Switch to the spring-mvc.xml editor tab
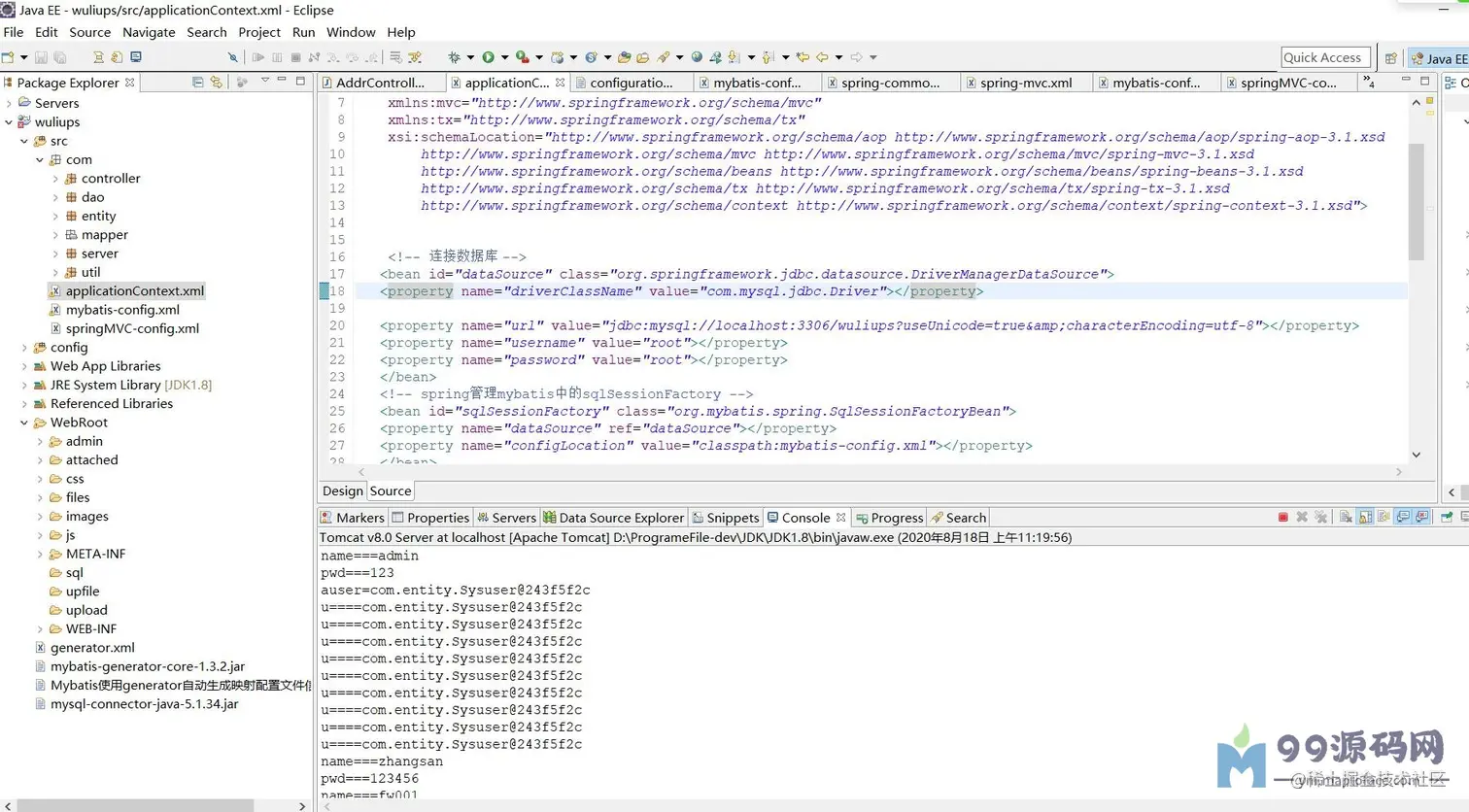The image size is (1469, 812). pyautogui.click(x=1026, y=83)
